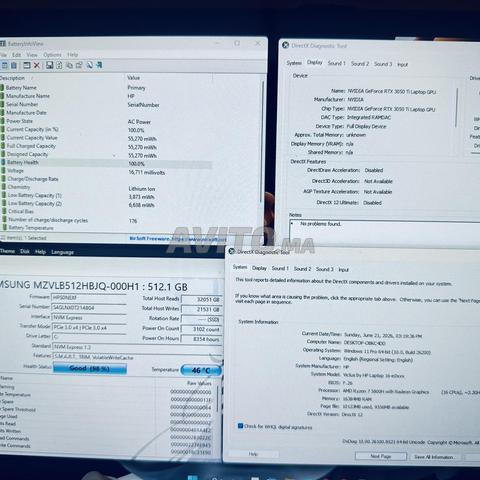Click the second BatteryInfoView toolbar icon (battery log view)
Screen dimensions: 480x480
14,65
